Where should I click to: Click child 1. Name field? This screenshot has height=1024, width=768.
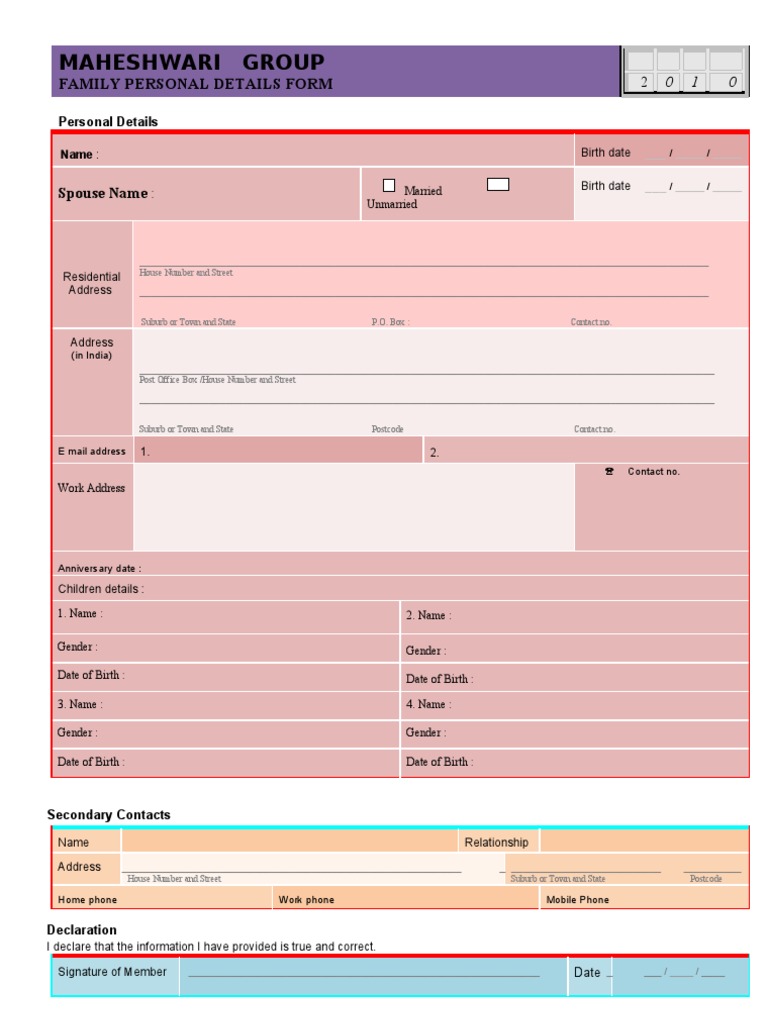[x=226, y=617]
